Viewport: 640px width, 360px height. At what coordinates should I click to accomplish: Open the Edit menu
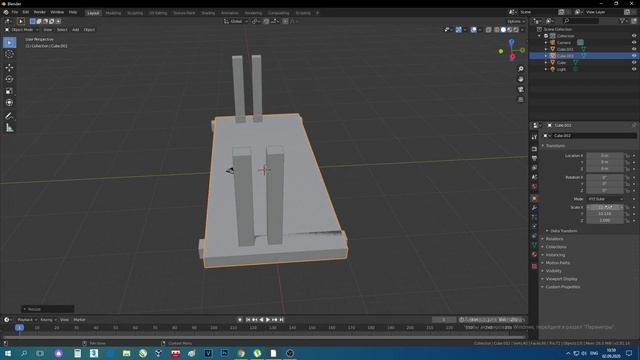[26, 12]
